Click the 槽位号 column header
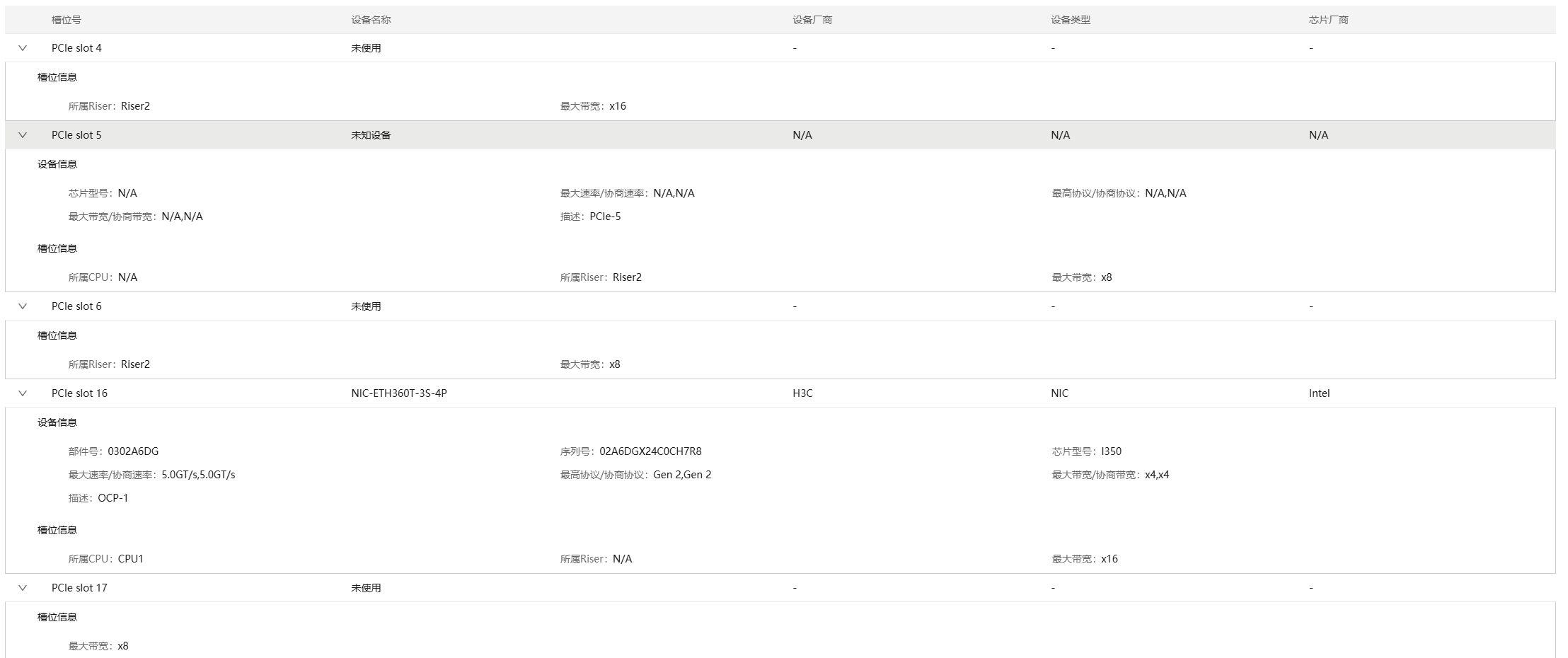 pyautogui.click(x=66, y=20)
